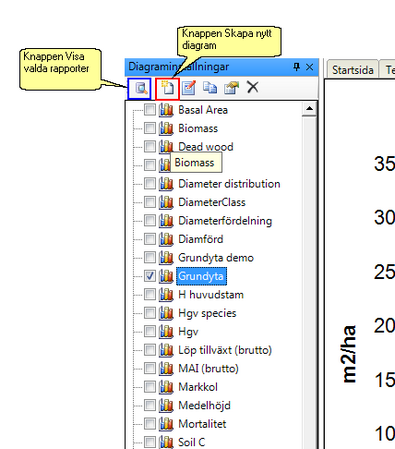Viewport: 395px width, 449px height.
Task: Select the Dead wood diagram label
Action: pos(206,147)
